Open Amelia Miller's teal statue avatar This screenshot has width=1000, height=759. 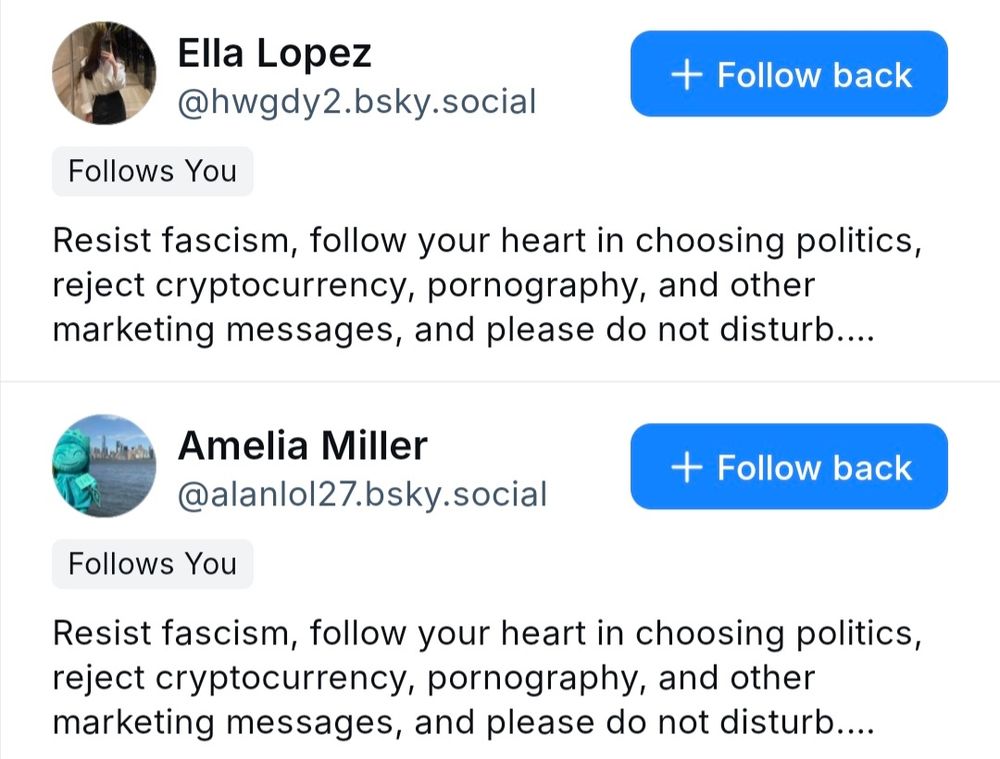point(104,466)
